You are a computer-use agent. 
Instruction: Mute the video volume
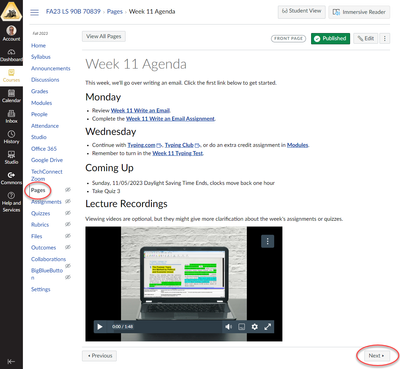click(228, 327)
